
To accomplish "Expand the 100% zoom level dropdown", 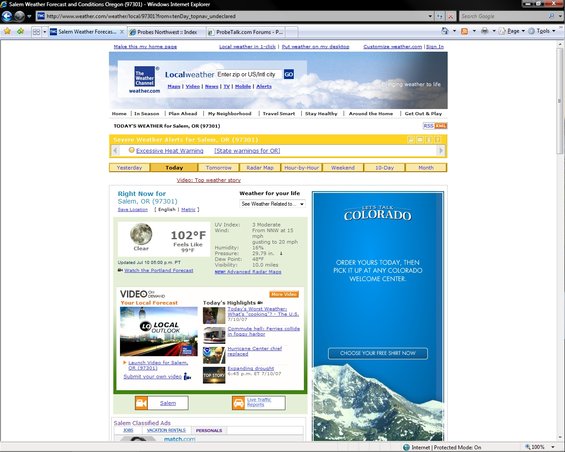I will (553, 447).
